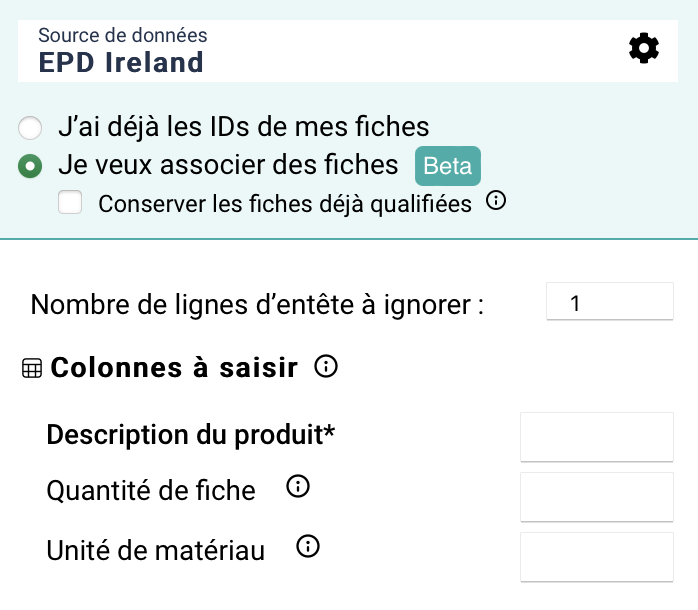
Task: Select "Je veux associer des fiches" radio
Action: (x=31, y=166)
